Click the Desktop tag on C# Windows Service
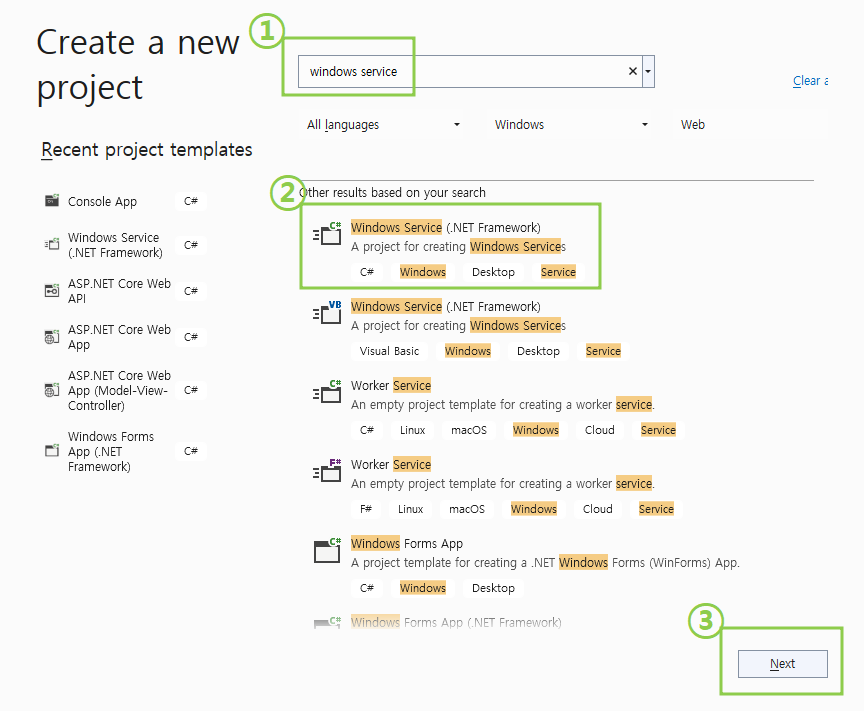Viewport: 864px width, 711px height. tap(493, 272)
